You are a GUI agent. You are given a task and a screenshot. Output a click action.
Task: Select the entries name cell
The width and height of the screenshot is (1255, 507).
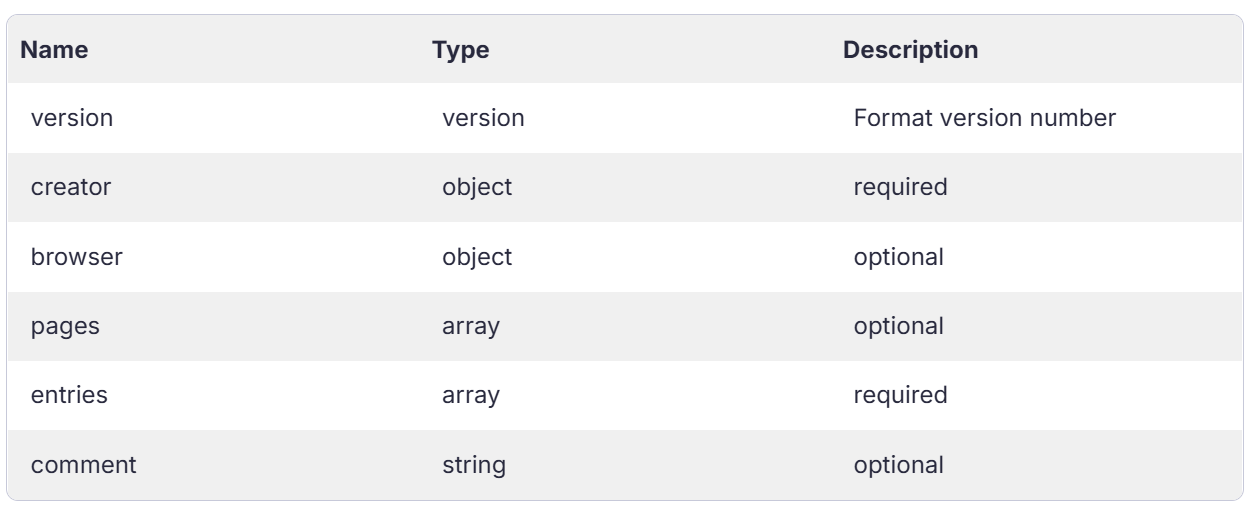click(x=69, y=395)
